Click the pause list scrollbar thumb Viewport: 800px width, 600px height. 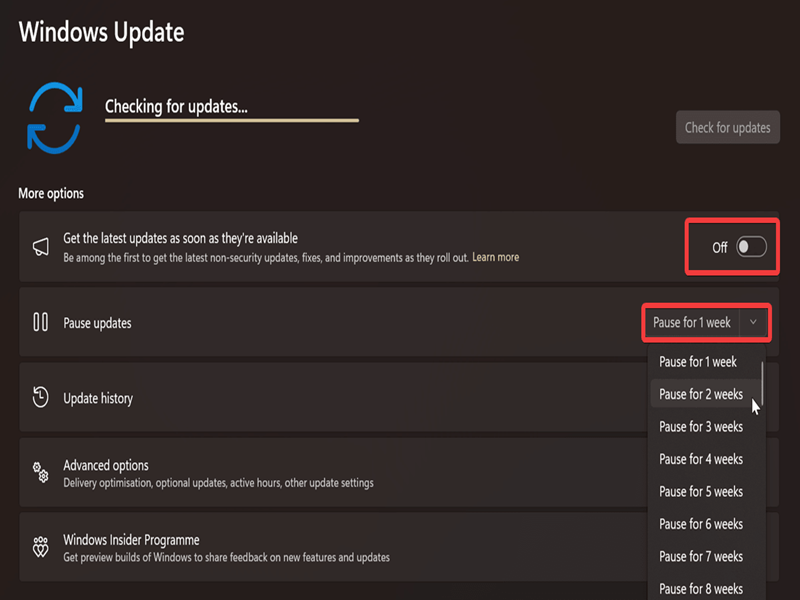tap(762, 383)
